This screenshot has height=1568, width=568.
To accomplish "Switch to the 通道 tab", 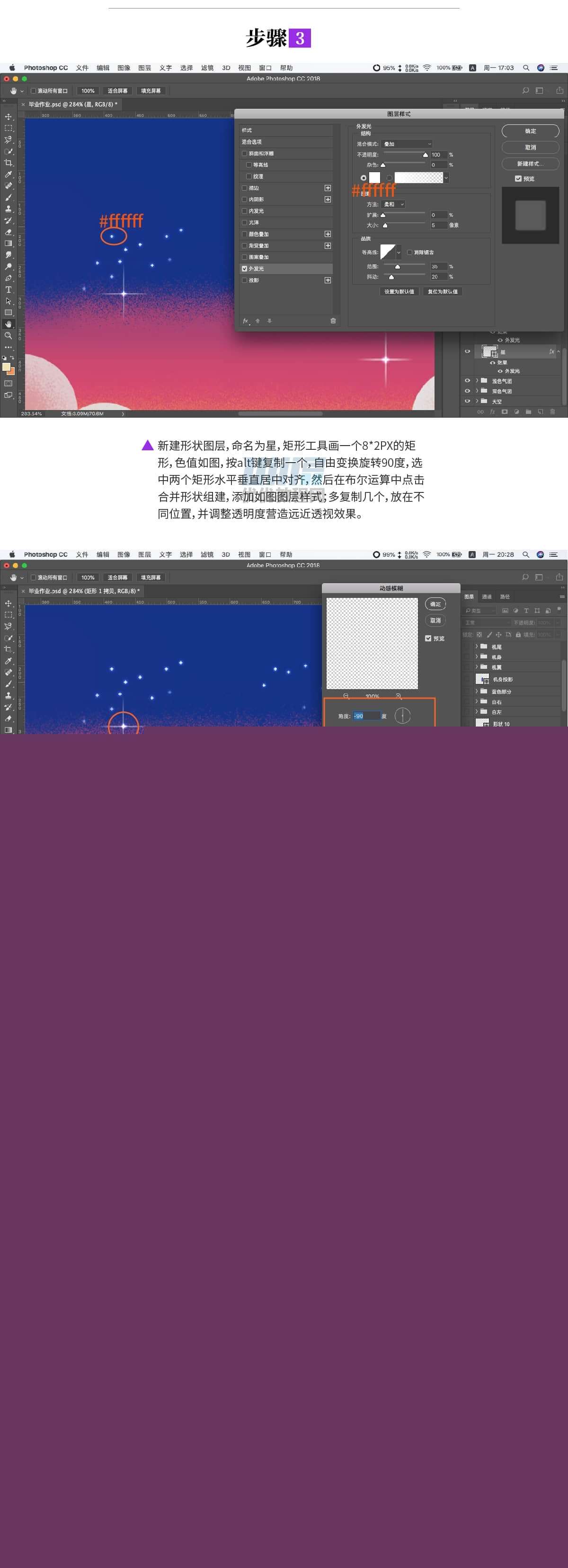I will tap(487, 596).
